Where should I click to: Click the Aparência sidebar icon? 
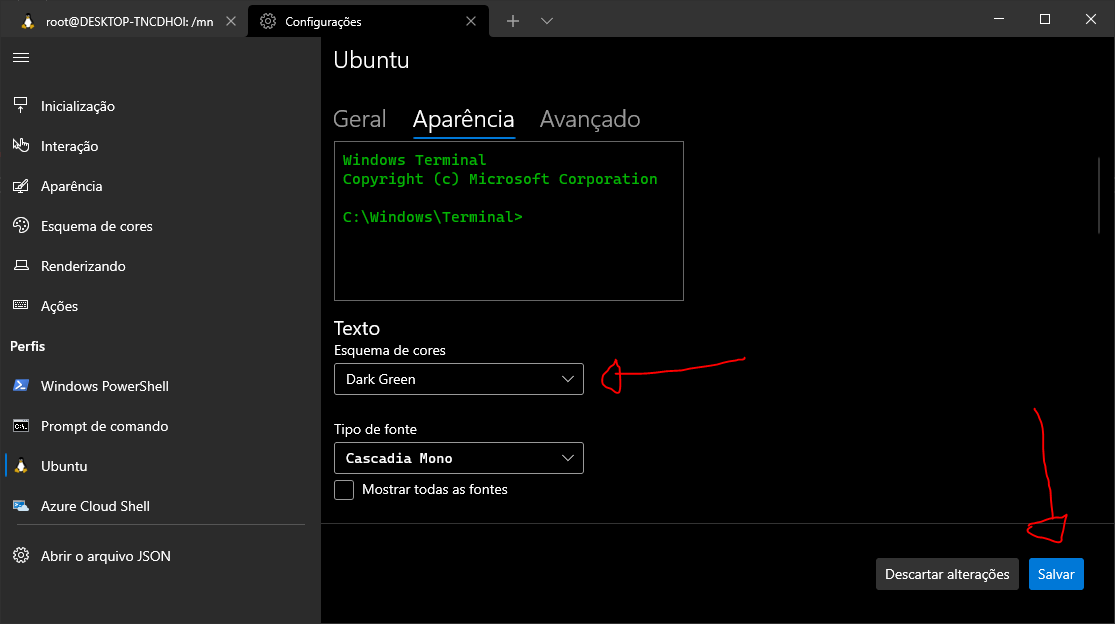tap(21, 186)
